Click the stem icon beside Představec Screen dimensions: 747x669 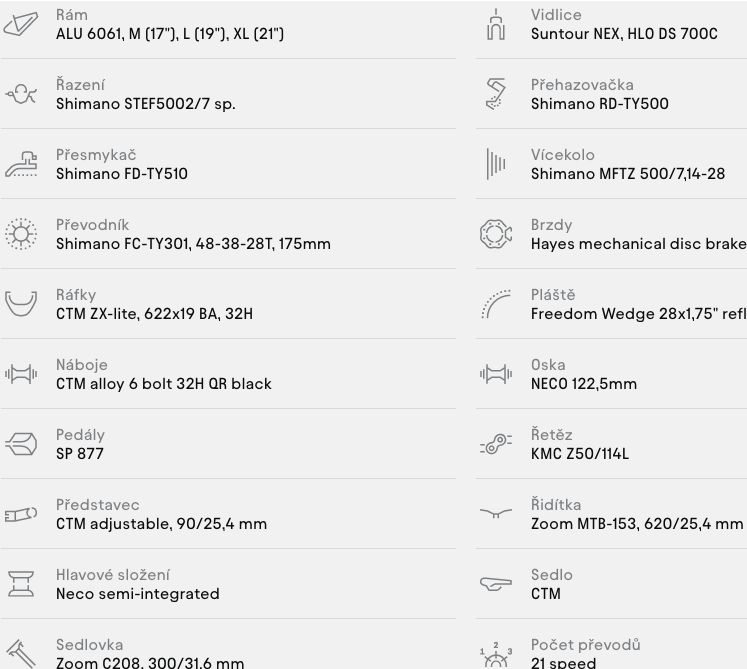coord(20,514)
